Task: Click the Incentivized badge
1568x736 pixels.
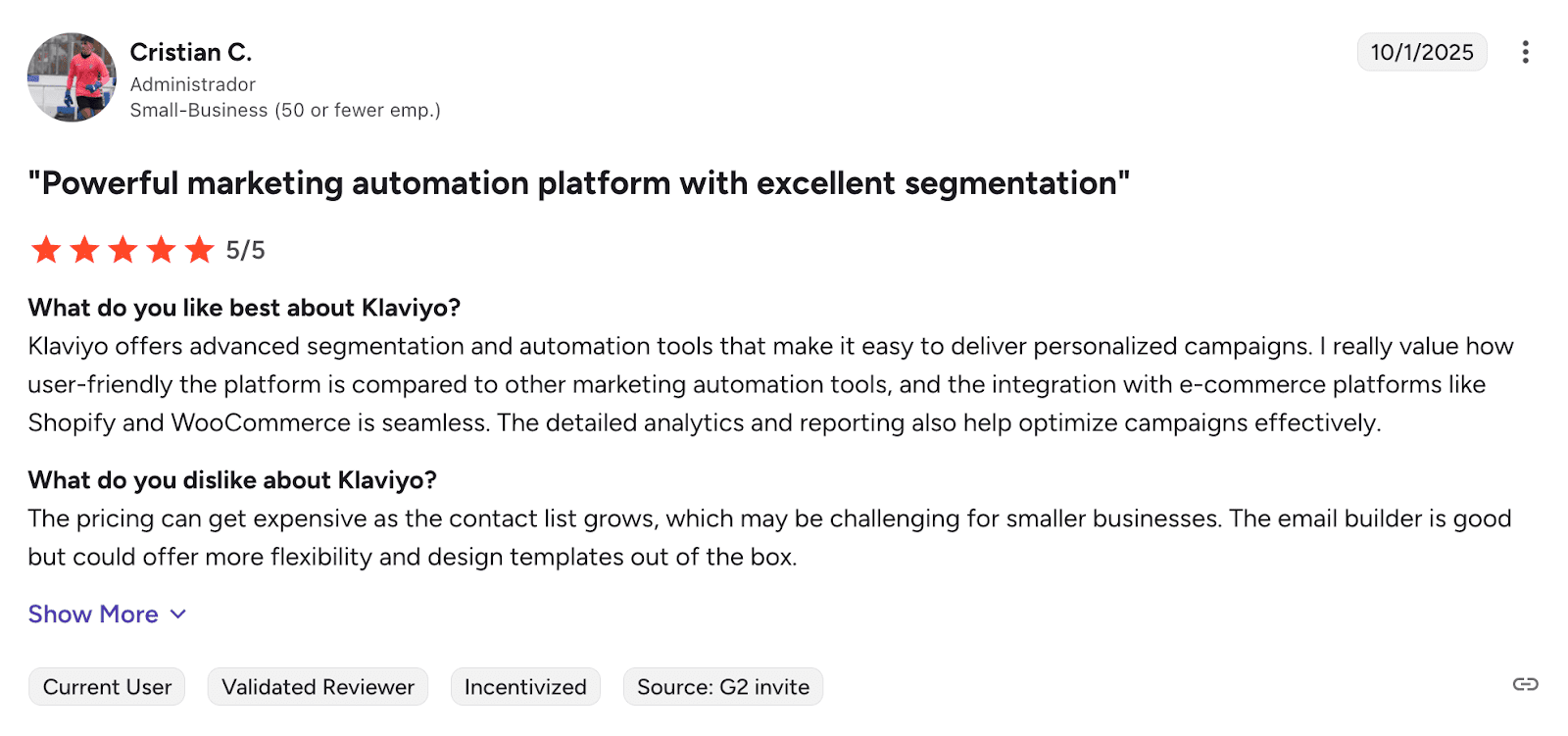Action: pos(525,687)
